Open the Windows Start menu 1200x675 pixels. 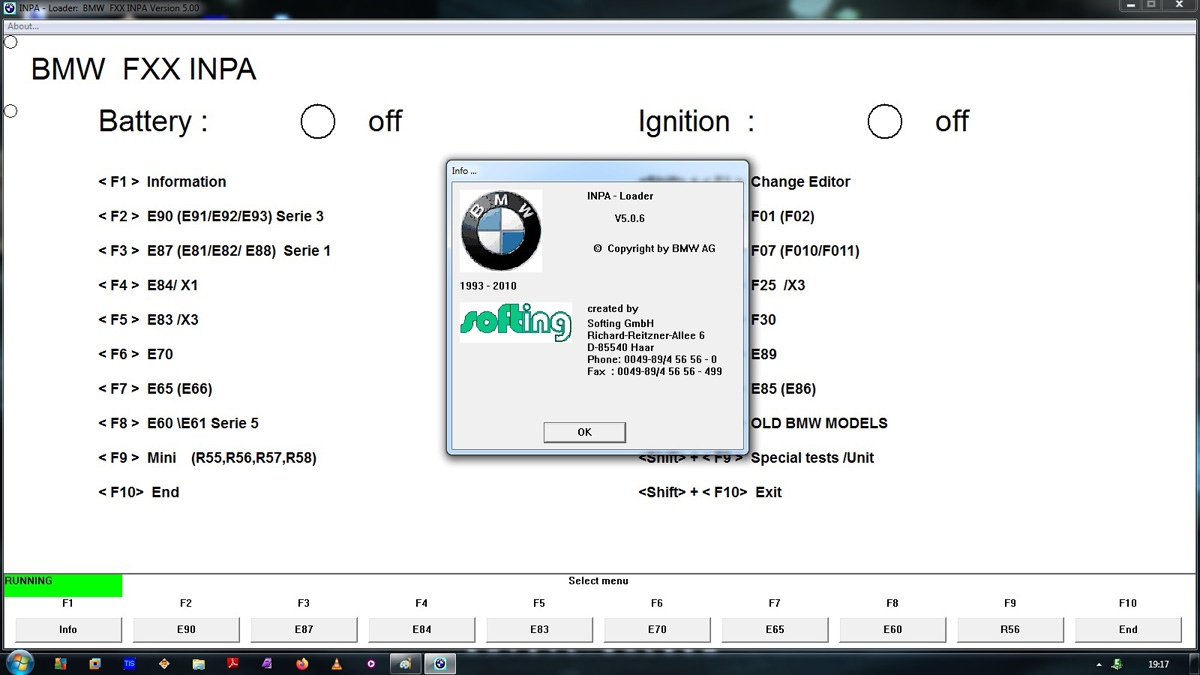tap(19, 662)
